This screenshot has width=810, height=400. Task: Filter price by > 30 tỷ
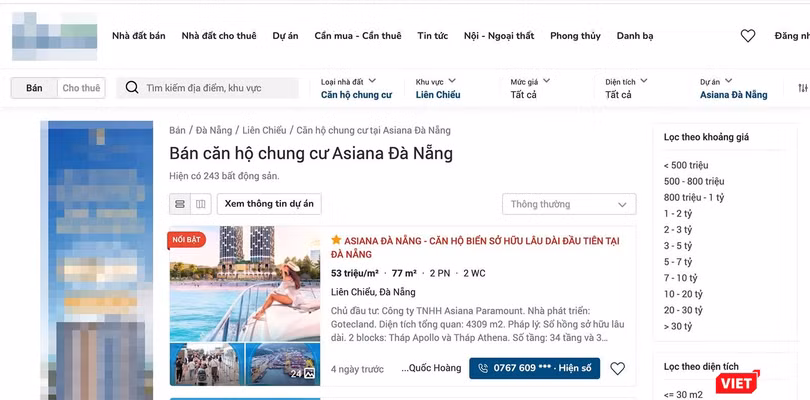678,326
